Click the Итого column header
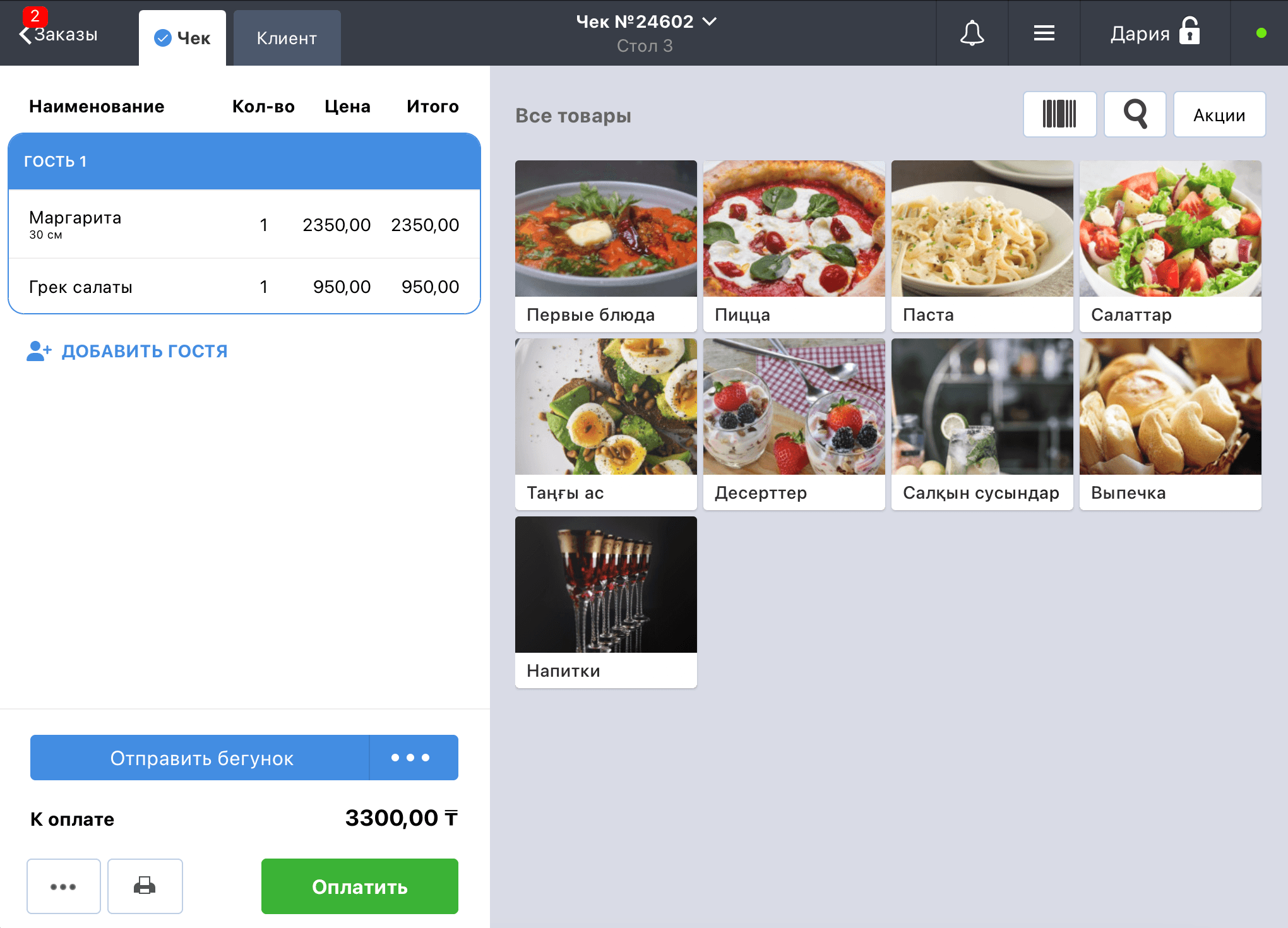The width and height of the screenshot is (1288, 928). pyautogui.click(x=432, y=106)
